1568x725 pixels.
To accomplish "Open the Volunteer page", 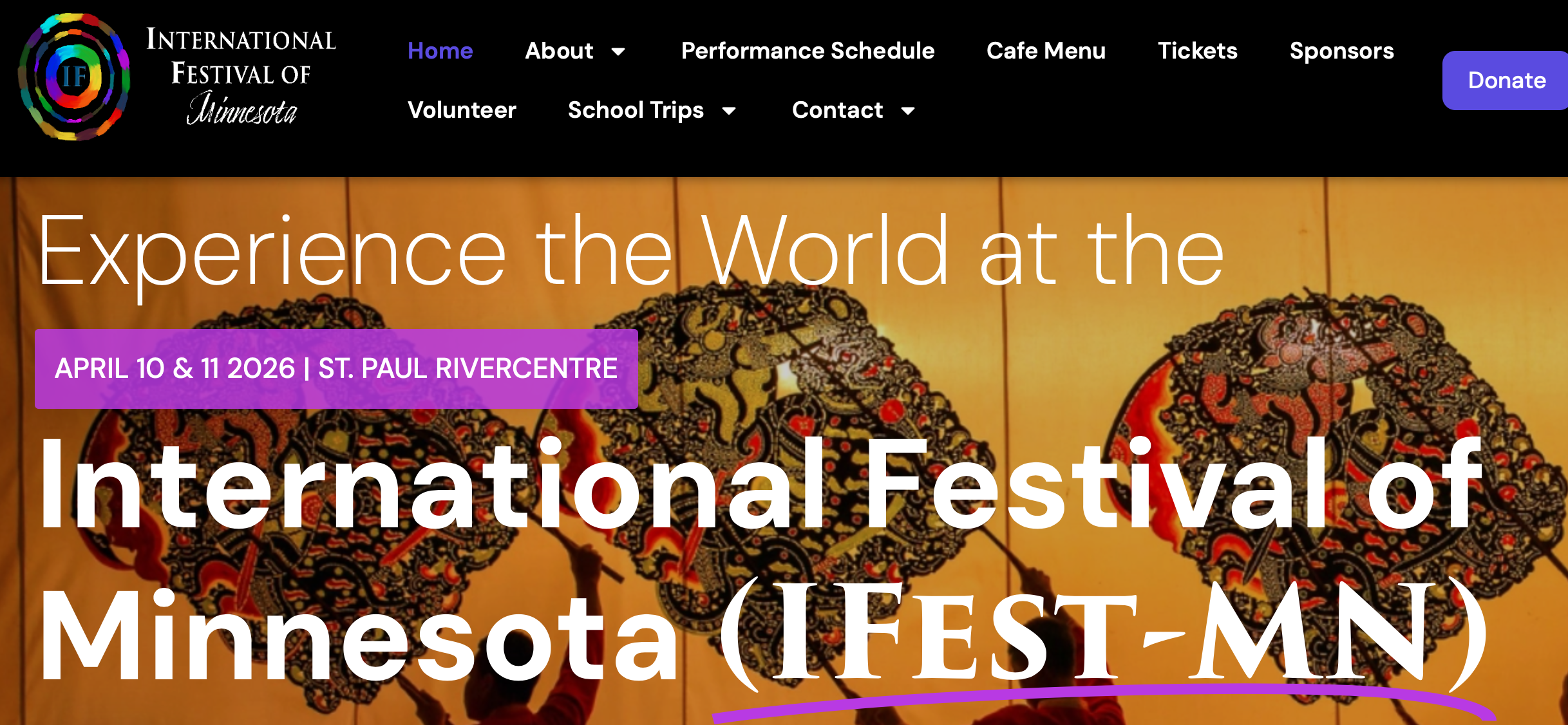I will click(462, 110).
